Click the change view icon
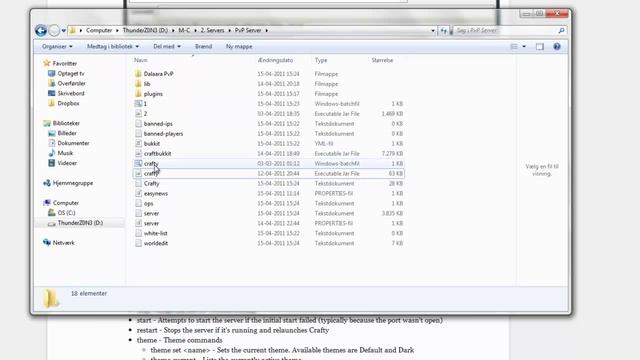 [x=514, y=47]
